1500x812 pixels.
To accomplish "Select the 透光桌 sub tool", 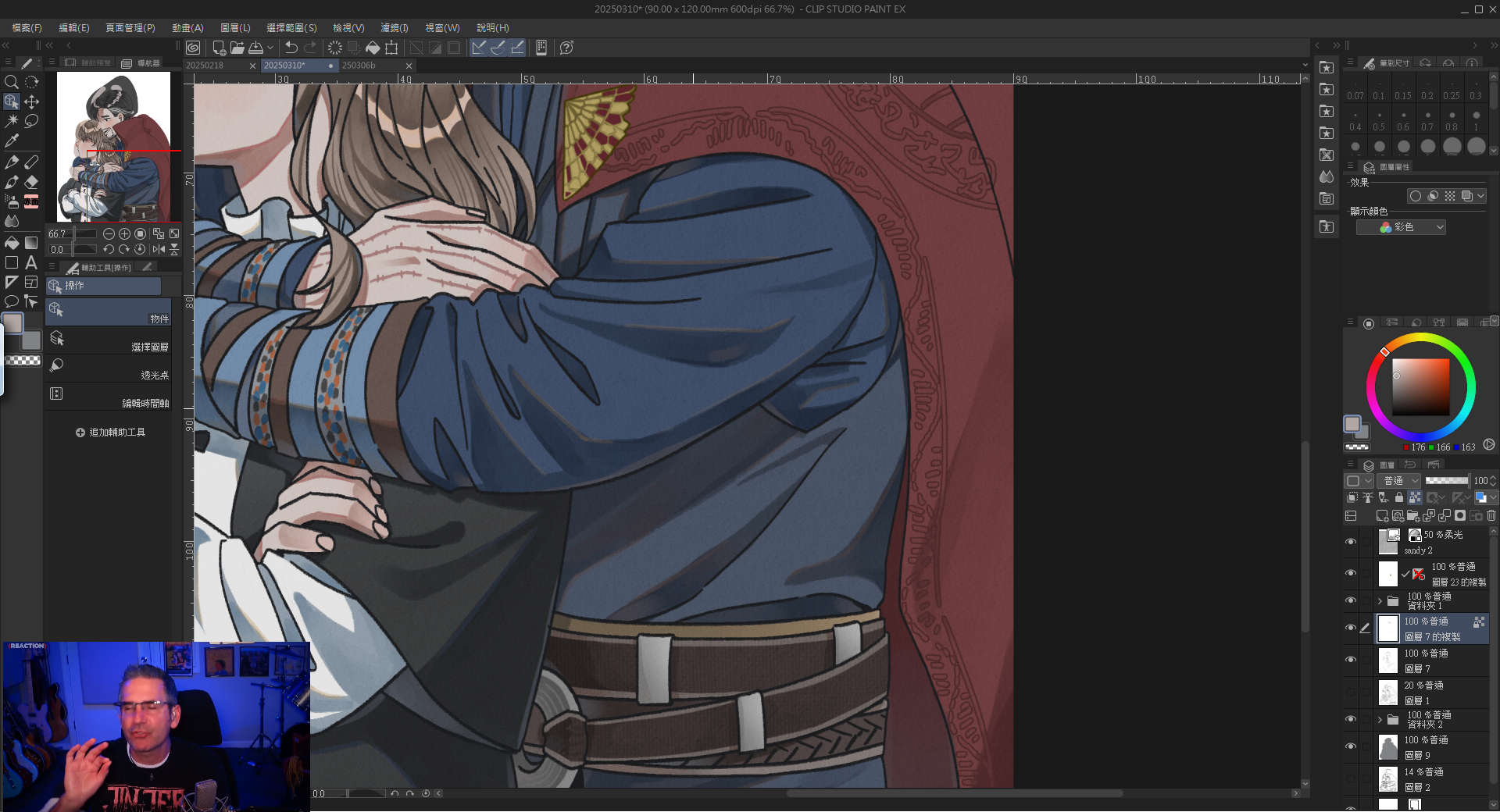I will [109, 368].
